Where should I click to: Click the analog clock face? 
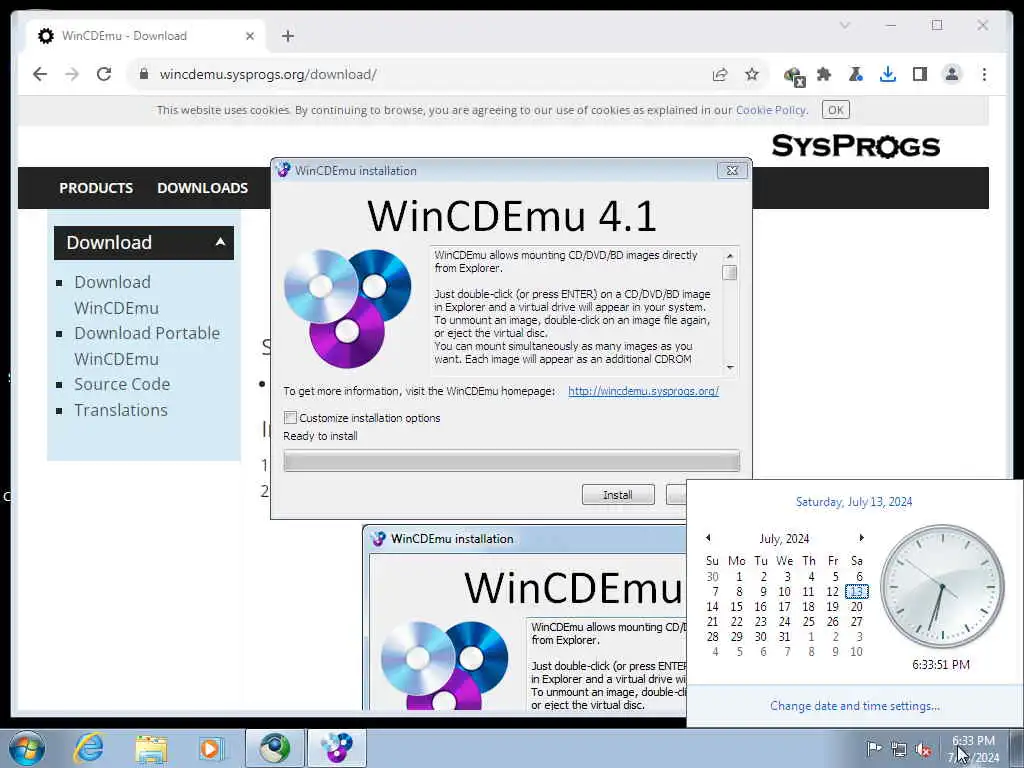pos(942,586)
